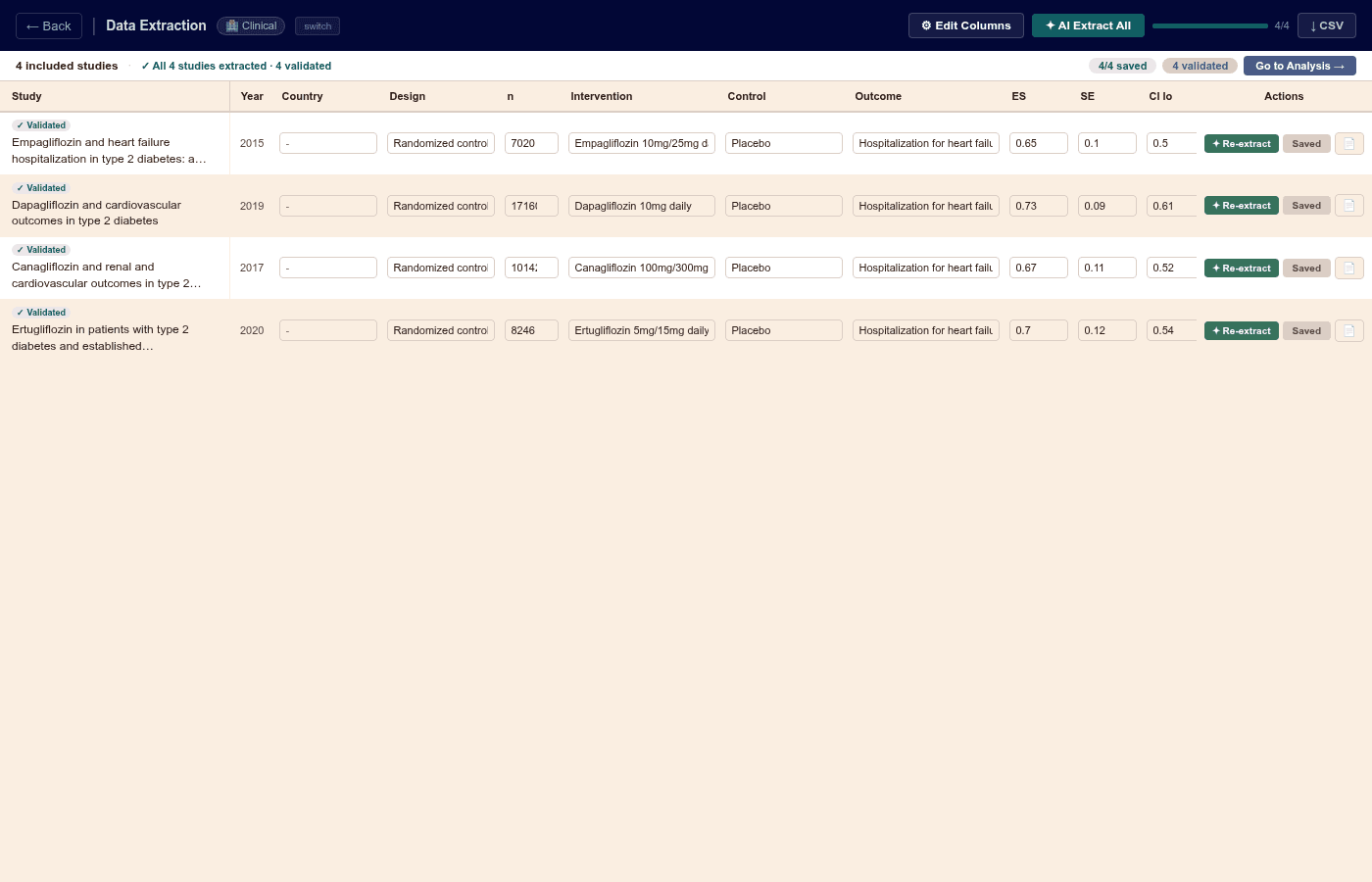Edit ES field showing 0.73
1372x882 pixels.
[1039, 206]
